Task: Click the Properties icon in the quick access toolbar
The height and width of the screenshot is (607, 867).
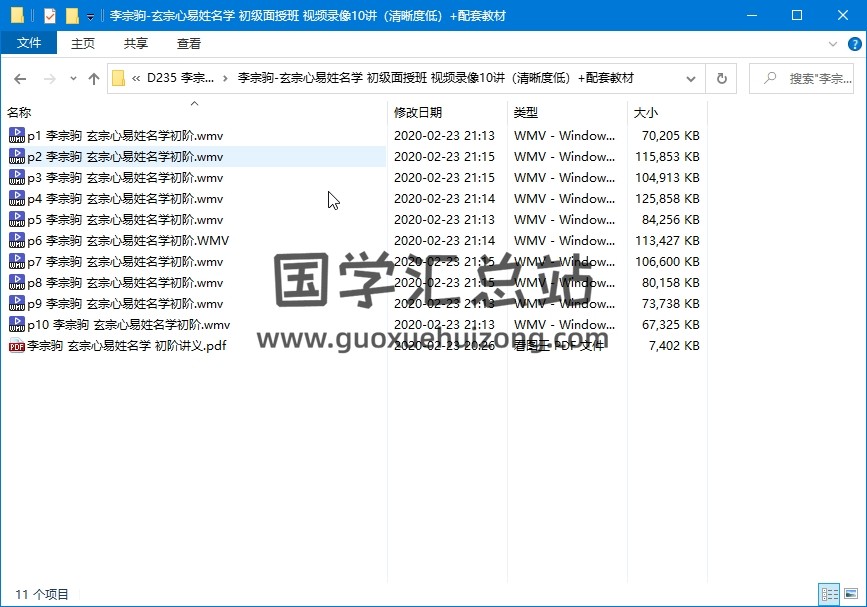Action: 50,16
